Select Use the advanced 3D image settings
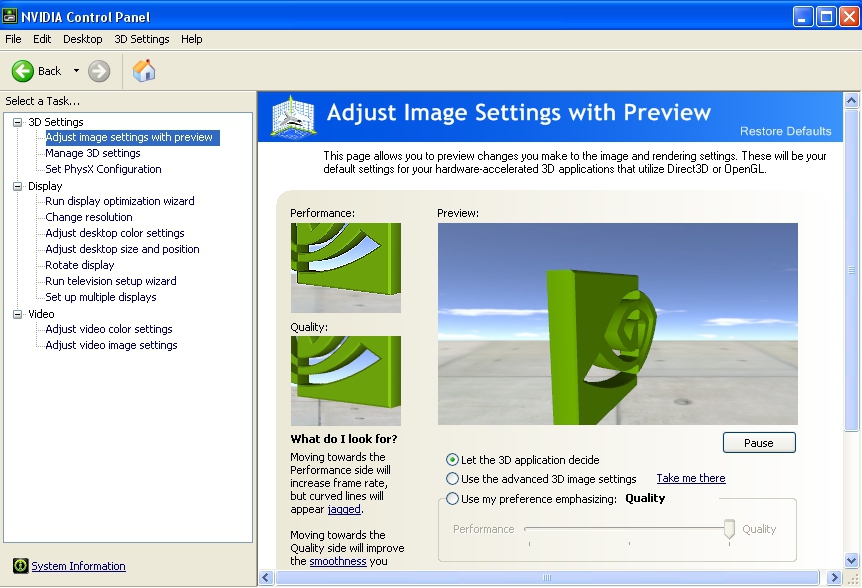This screenshot has height=588, width=862. click(x=452, y=479)
